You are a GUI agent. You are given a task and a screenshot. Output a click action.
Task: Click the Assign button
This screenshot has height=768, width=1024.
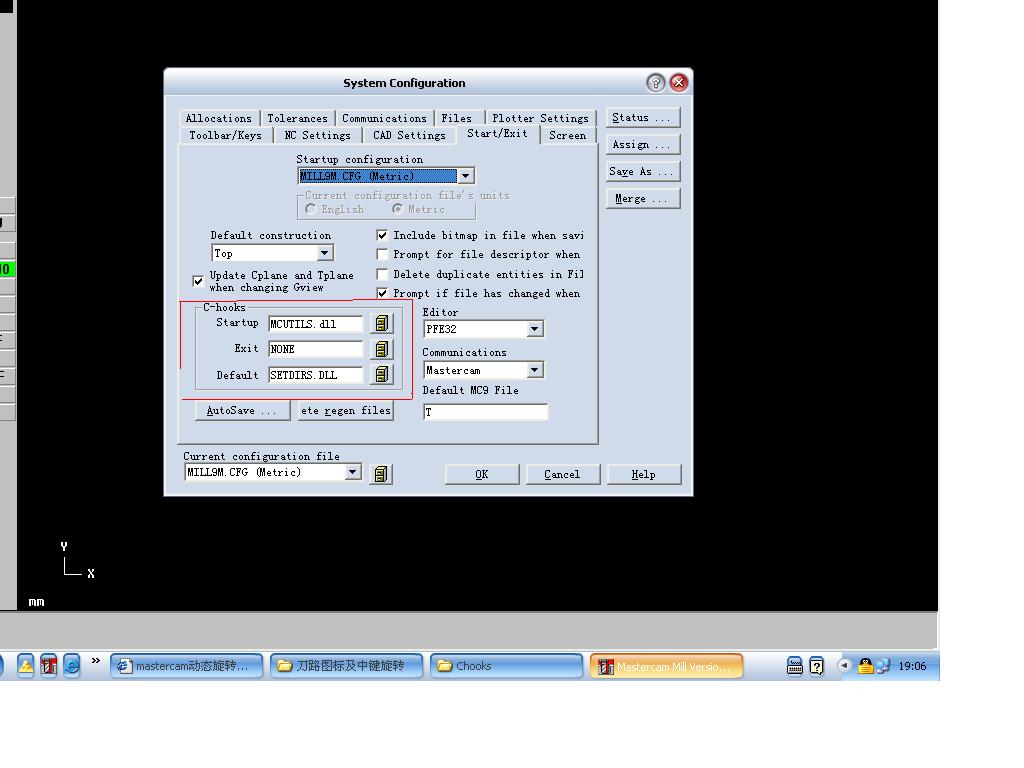[643, 144]
